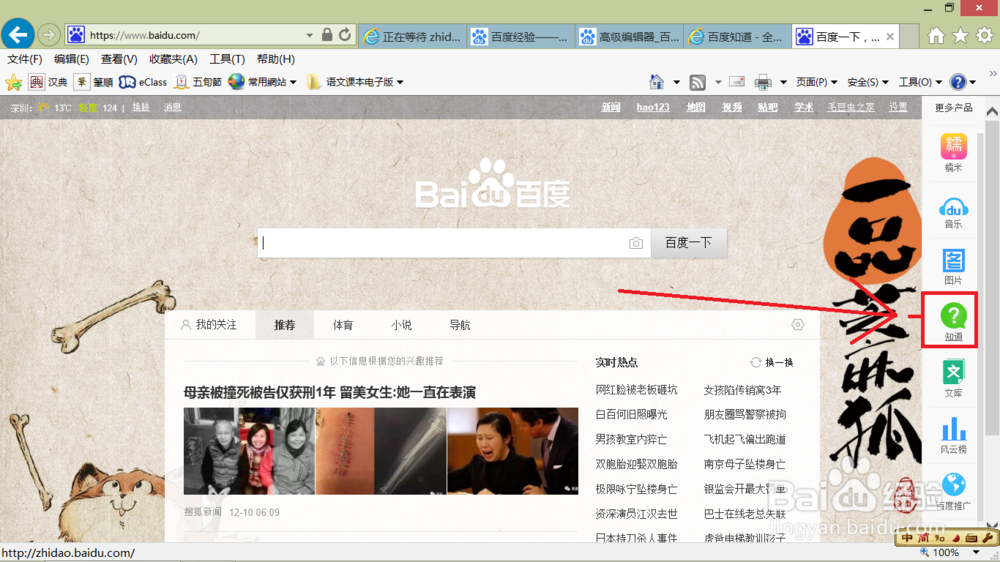Viewport: 1000px width, 562px height.
Task: Open the 母亲被撞死 news headline
Action: coord(330,392)
